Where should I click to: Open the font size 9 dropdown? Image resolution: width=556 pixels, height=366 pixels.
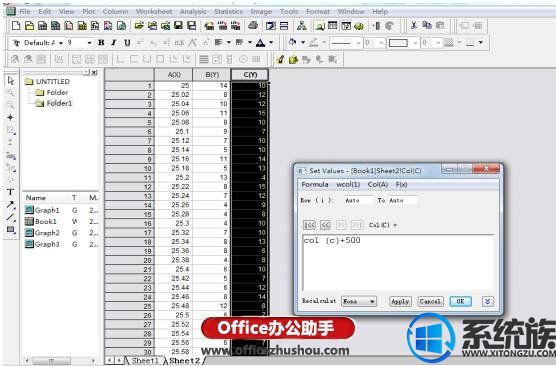click(89, 43)
